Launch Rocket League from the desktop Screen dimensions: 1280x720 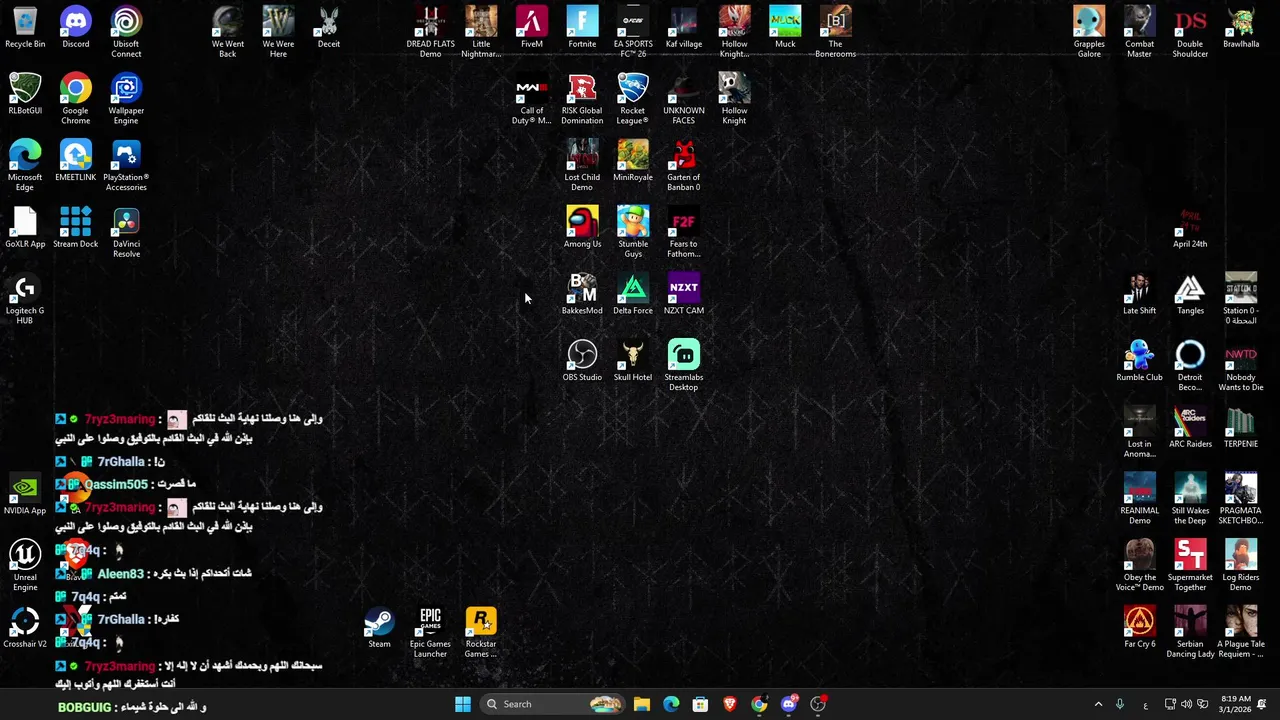[x=633, y=99]
